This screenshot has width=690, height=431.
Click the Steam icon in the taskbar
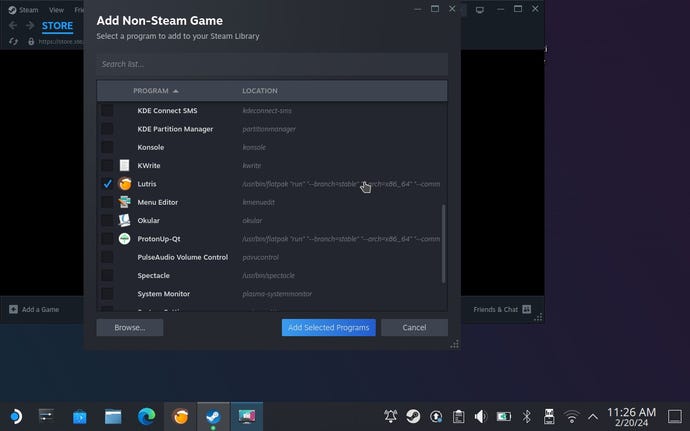tap(213, 416)
